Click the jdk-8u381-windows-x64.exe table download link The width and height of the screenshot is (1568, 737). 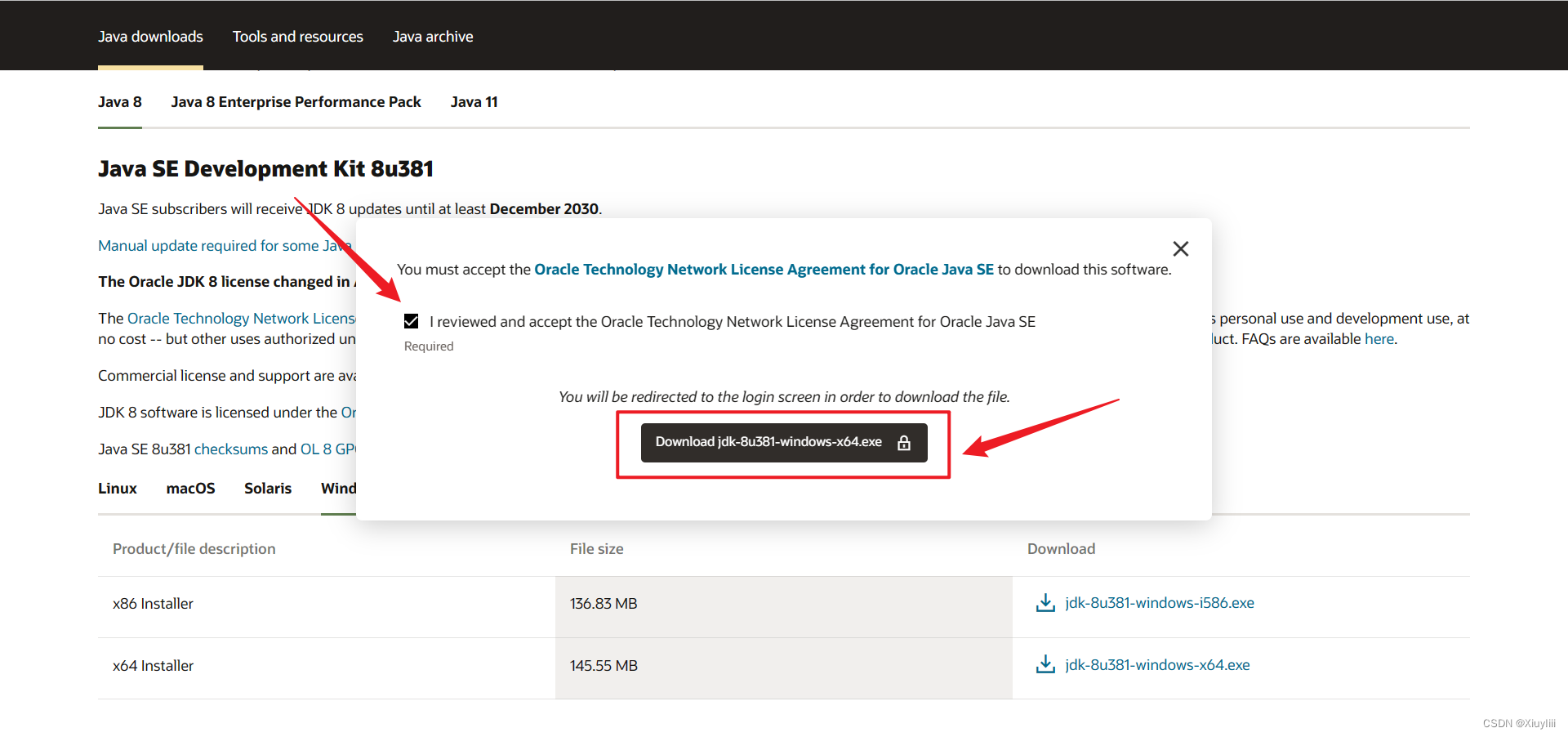click(x=1157, y=665)
